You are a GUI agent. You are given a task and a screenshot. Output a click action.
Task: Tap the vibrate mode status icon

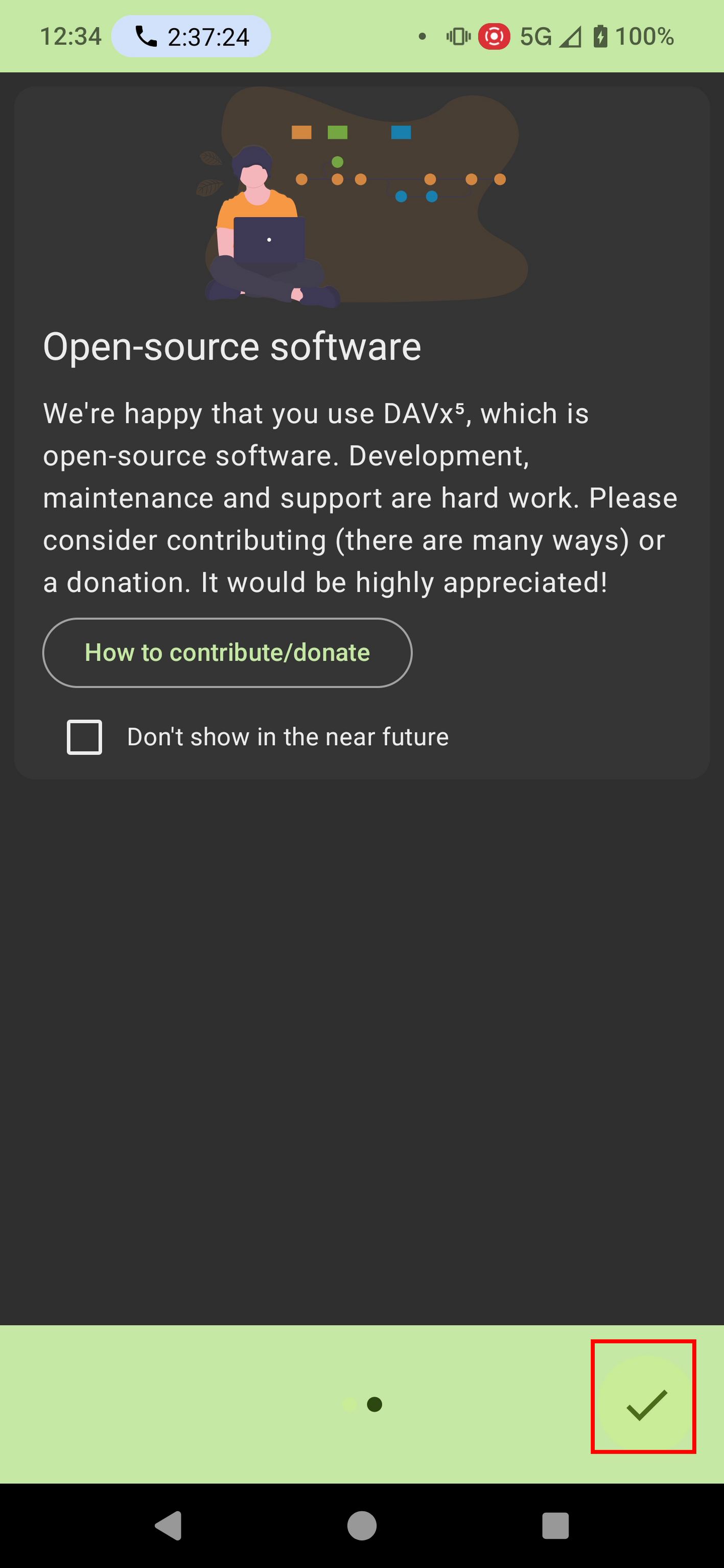pos(458,37)
